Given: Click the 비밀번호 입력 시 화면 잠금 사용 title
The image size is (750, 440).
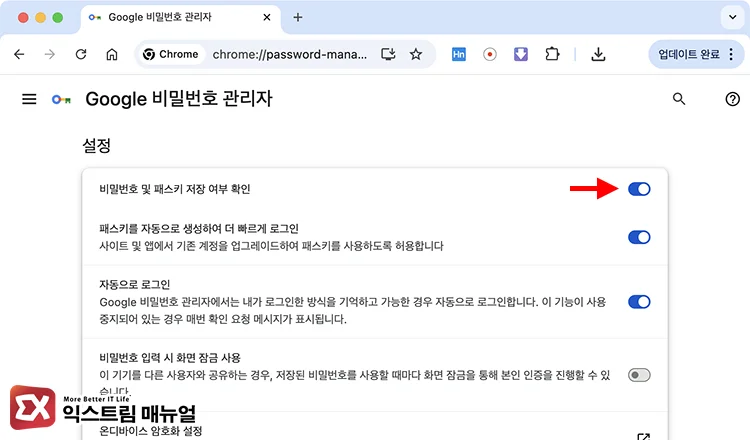Looking at the screenshot, I should [x=170, y=358].
